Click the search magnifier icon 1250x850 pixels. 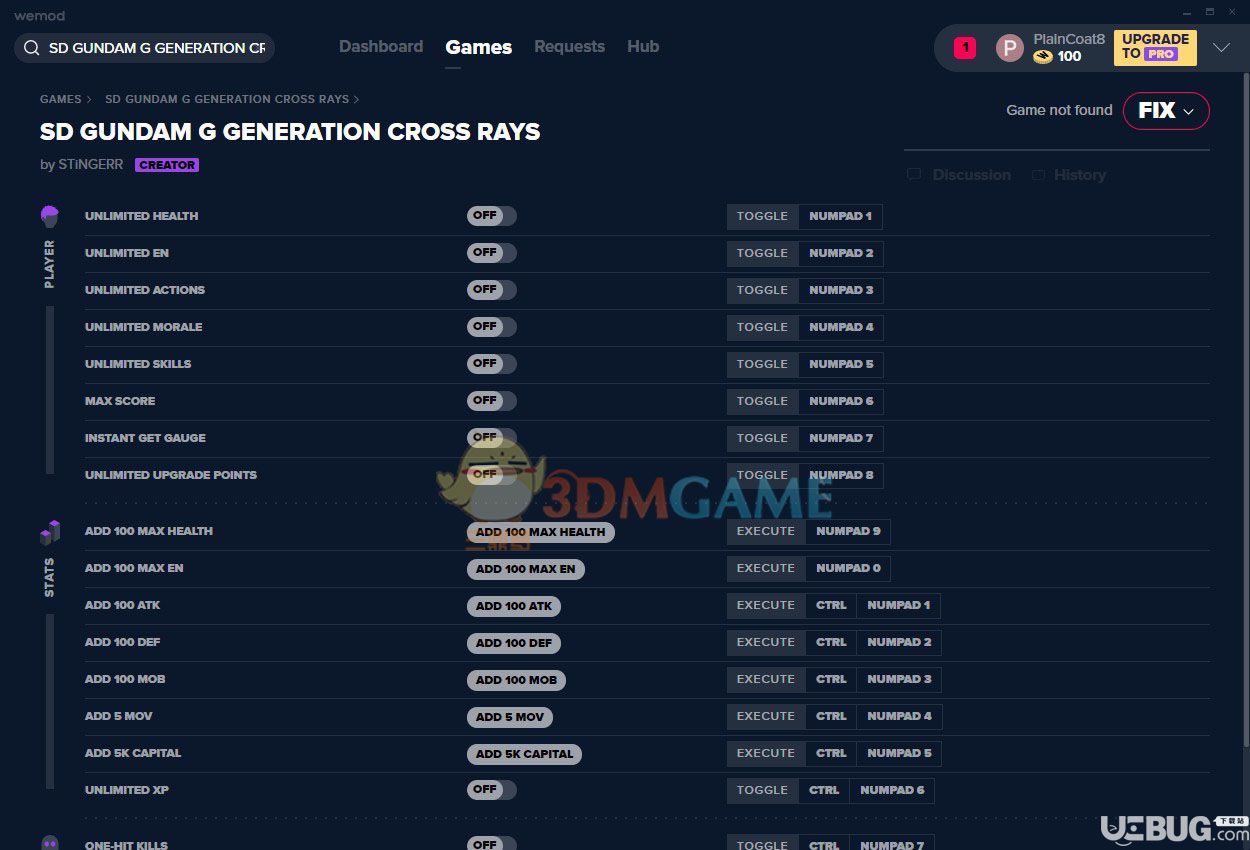[x=32, y=48]
